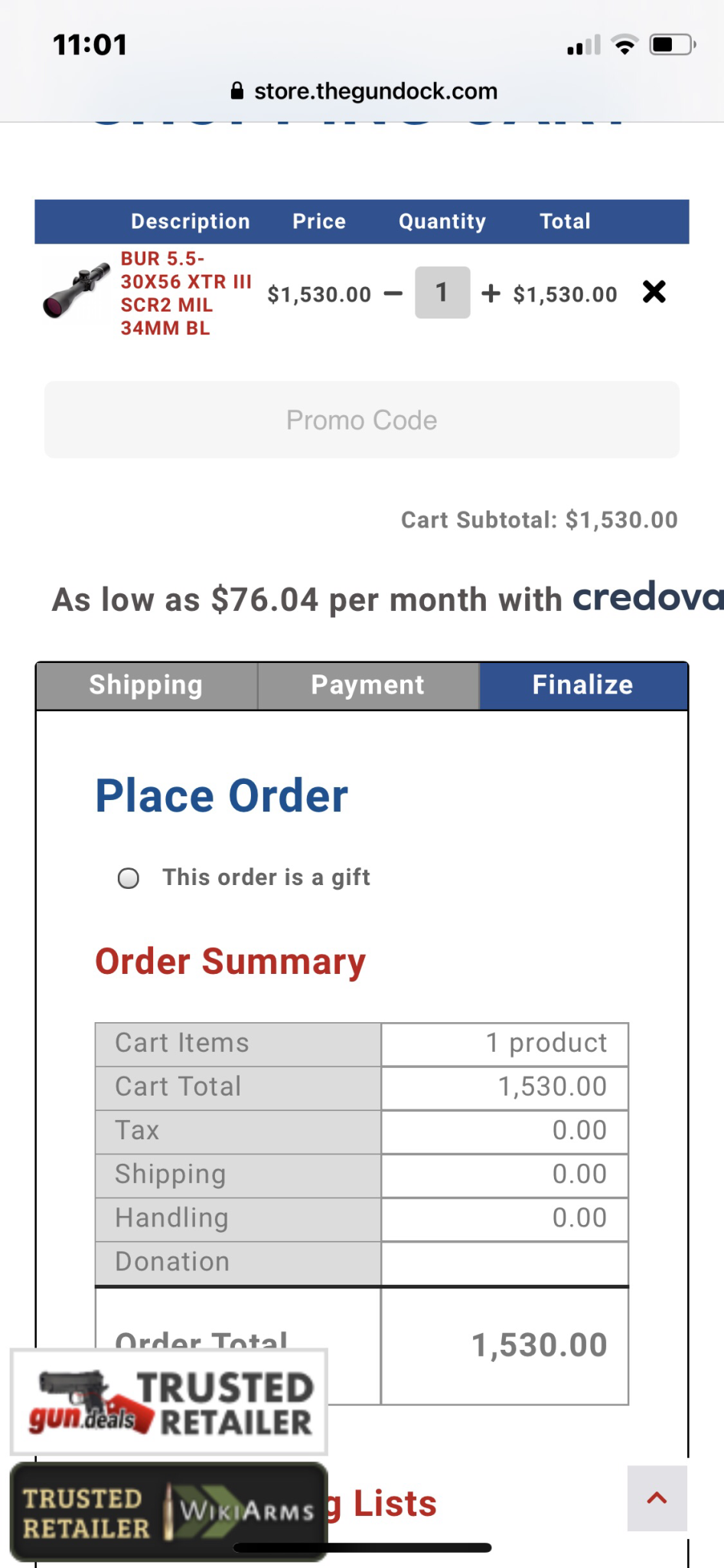The image size is (724, 1568).
Task: Switch to the Shipping tab
Action: 146,685
